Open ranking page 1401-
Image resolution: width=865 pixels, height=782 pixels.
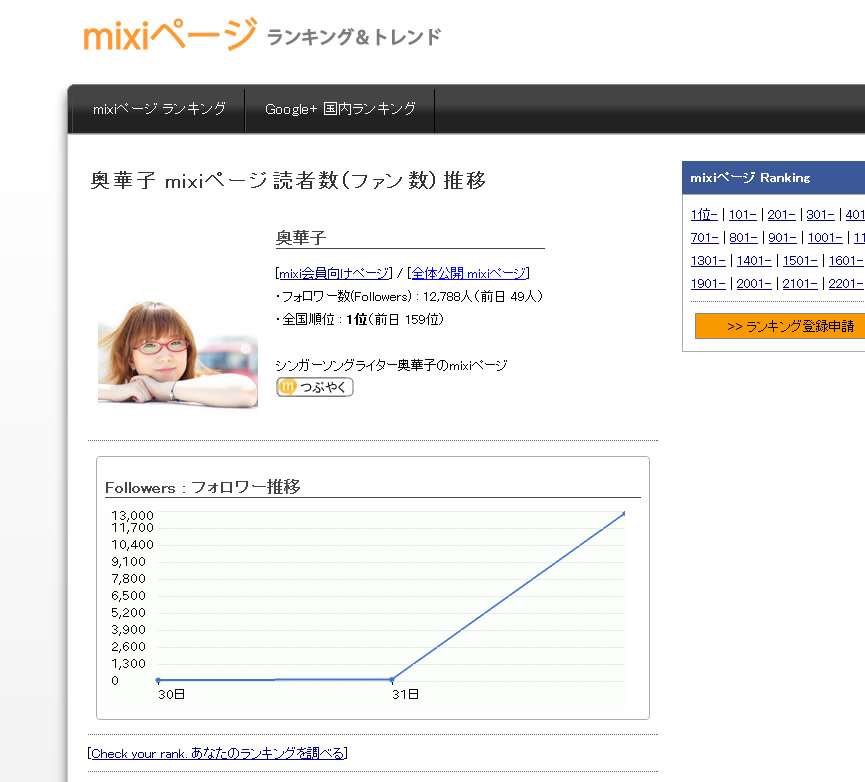point(754,260)
